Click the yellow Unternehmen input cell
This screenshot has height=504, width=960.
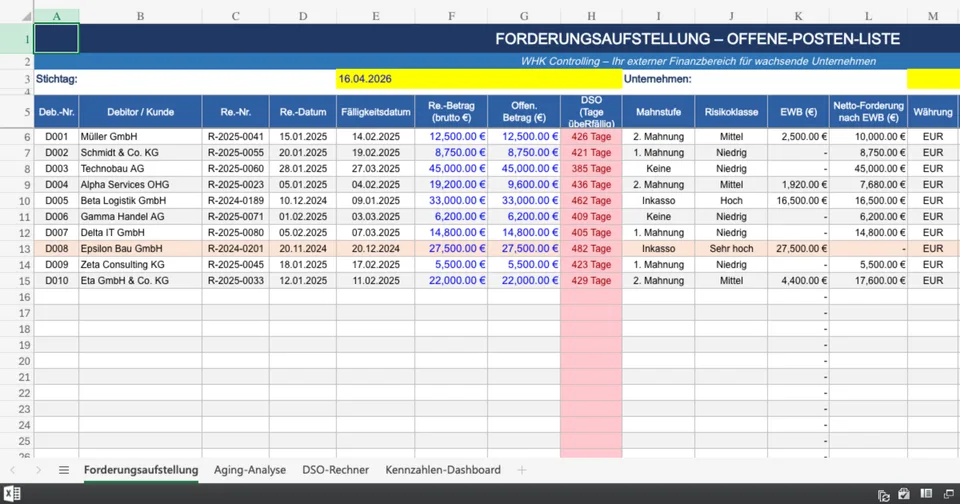[x=933, y=79]
